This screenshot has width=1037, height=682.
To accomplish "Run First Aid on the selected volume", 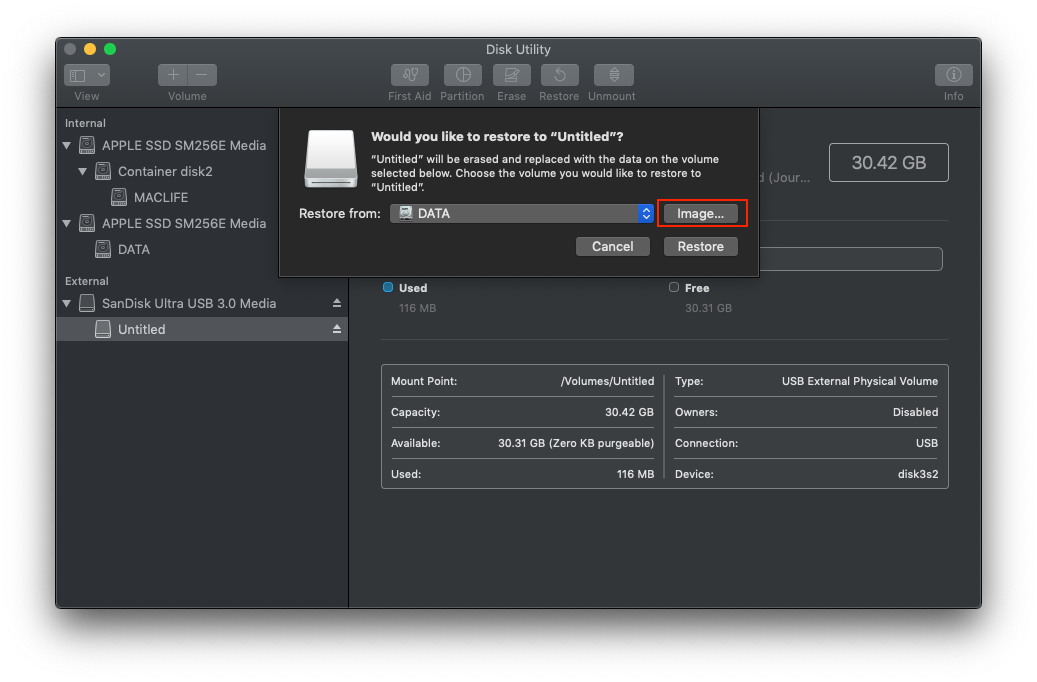I will [x=409, y=74].
